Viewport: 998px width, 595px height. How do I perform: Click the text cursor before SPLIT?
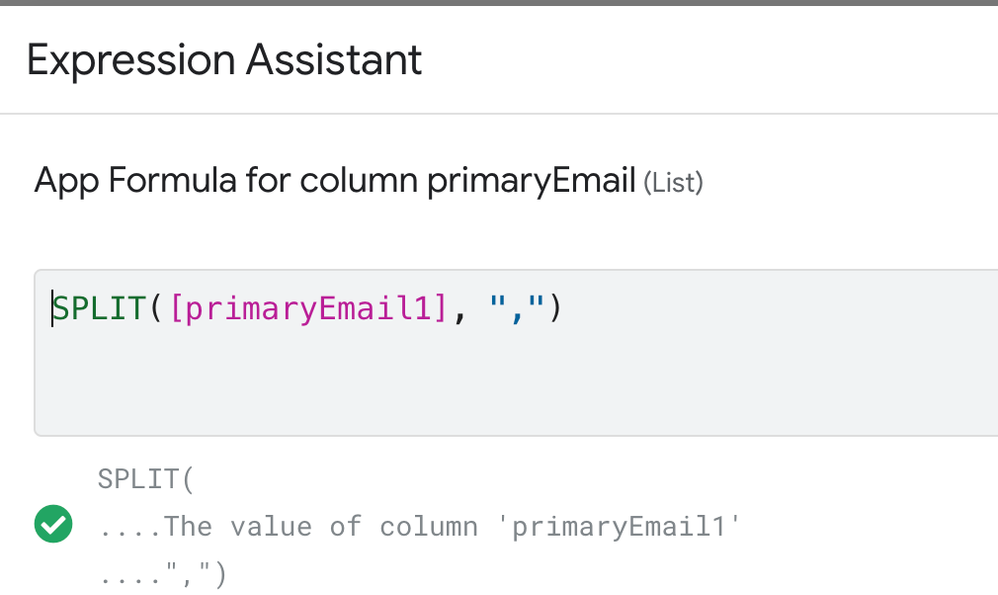[x=52, y=309]
